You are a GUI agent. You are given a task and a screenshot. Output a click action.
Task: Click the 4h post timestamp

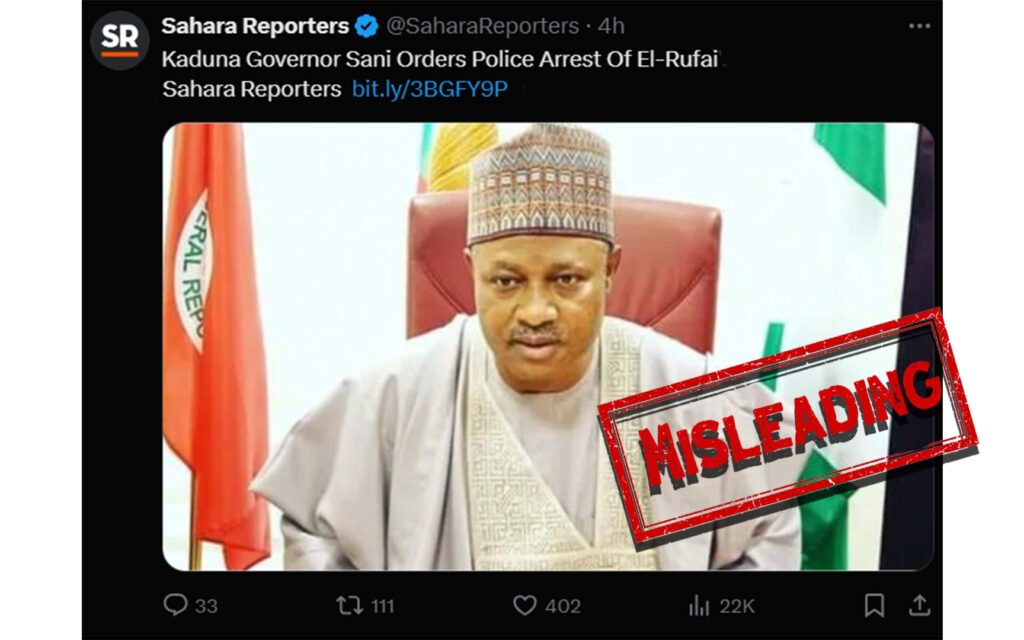pos(611,26)
